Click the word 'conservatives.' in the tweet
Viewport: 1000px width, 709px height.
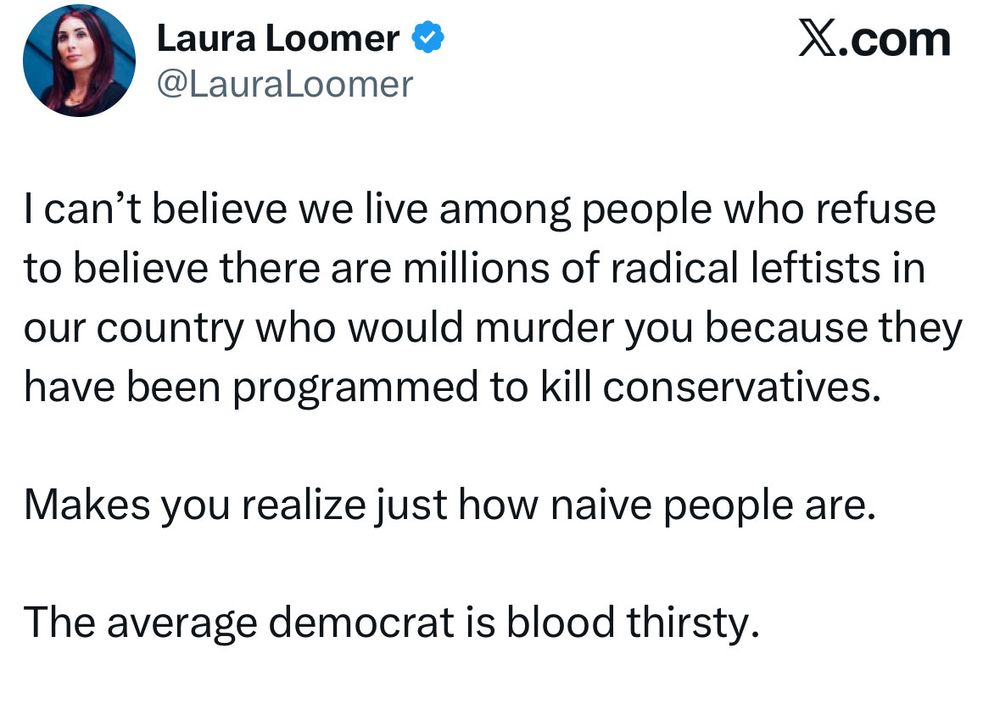742,386
